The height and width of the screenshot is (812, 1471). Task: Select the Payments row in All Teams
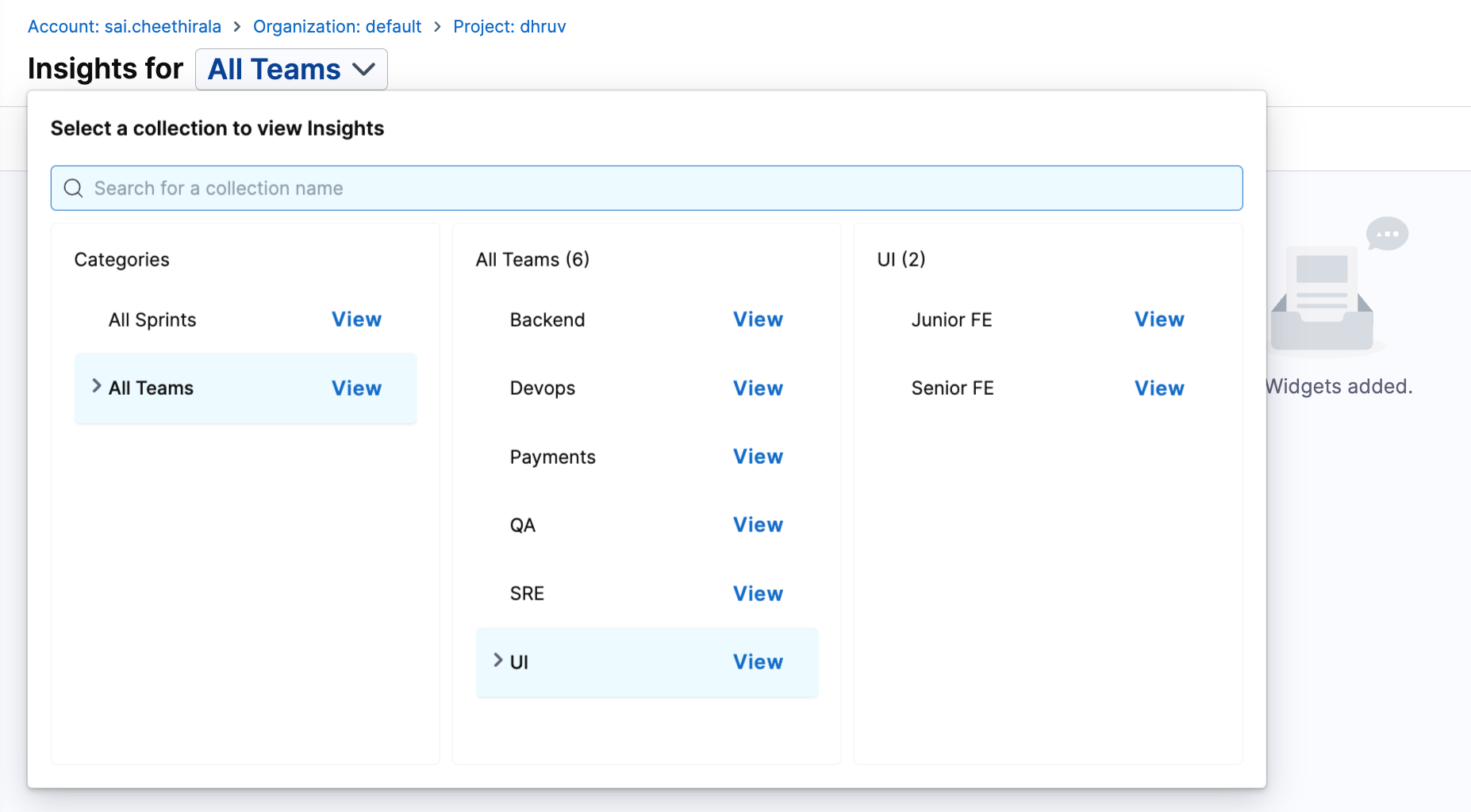click(553, 458)
